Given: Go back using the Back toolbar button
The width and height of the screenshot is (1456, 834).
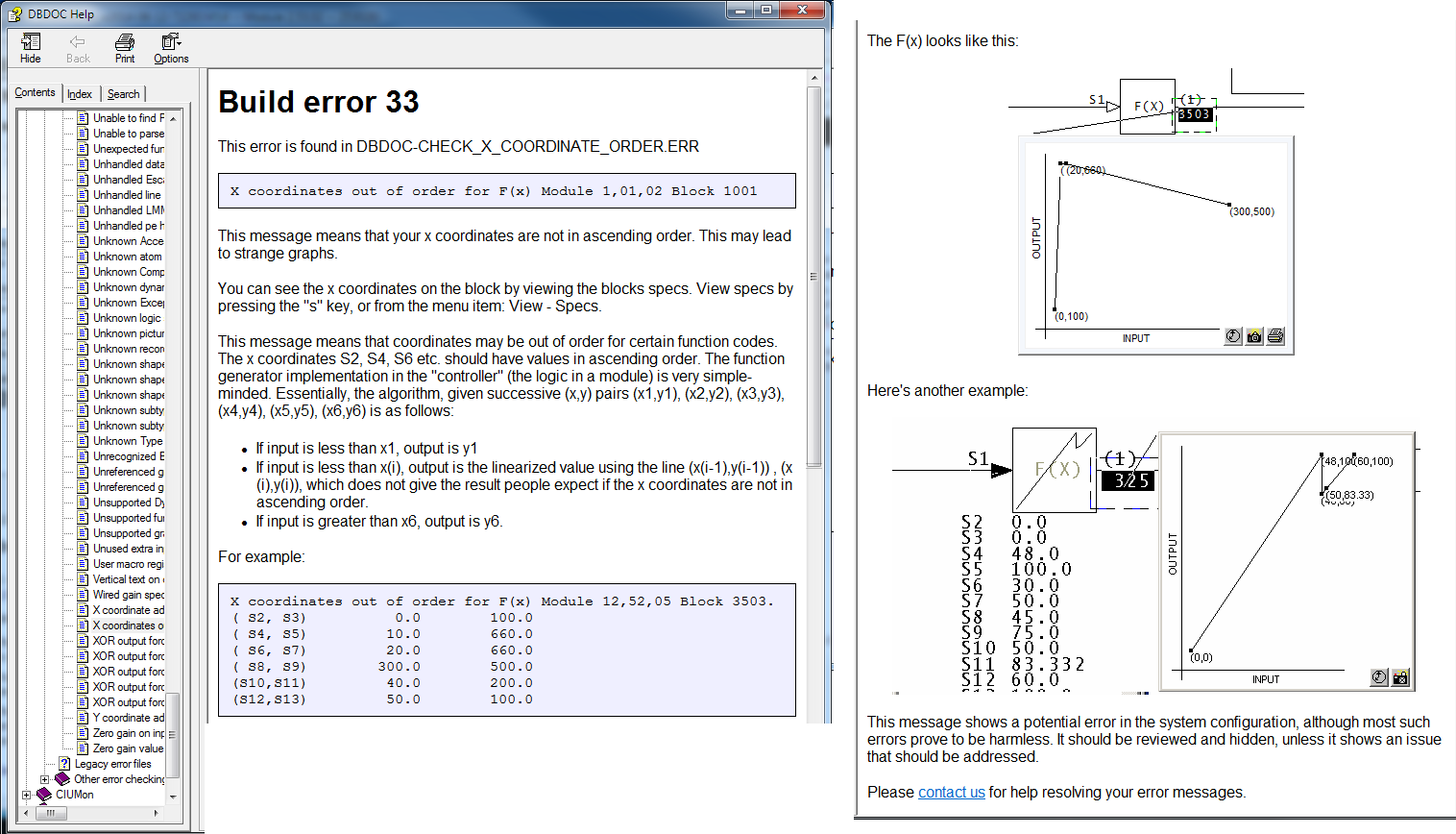Looking at the screenshot, I should point(78,48).
